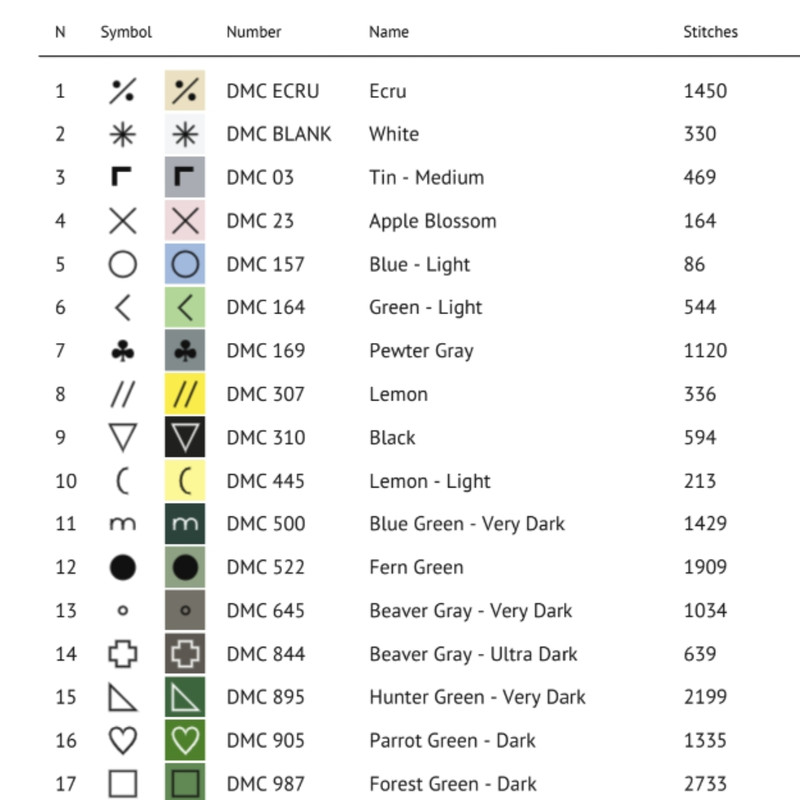Click the Forest Green - Dark name
Image resolution: width=800 pixels, height=800 pixels.
(452, 784)
